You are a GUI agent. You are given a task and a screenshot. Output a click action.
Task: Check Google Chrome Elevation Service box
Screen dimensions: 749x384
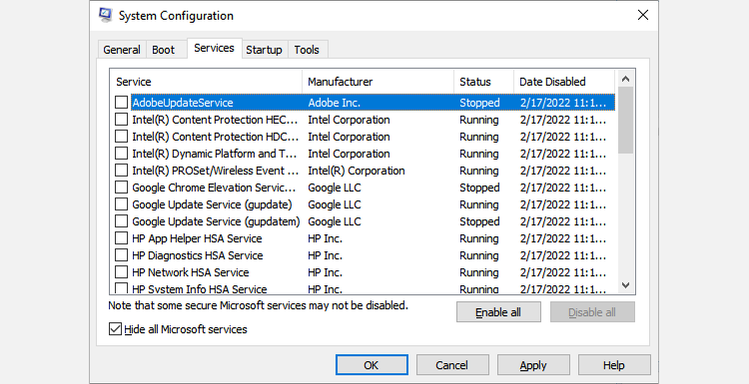[121, 187]
